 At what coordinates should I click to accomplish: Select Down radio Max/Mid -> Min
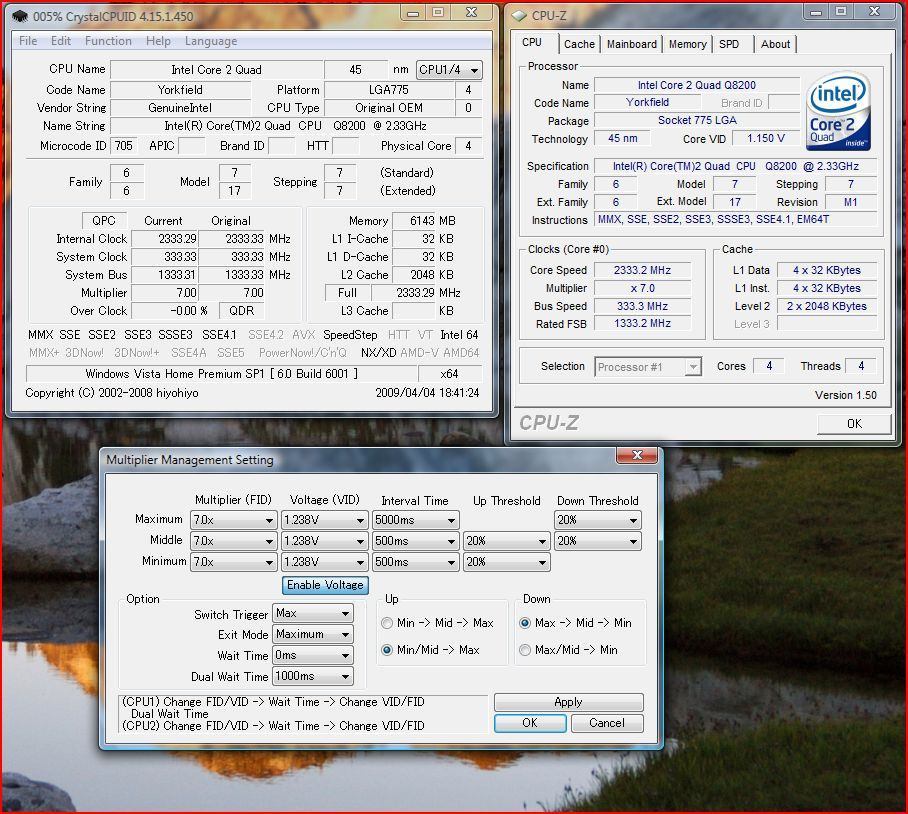(x=525, y=650)
